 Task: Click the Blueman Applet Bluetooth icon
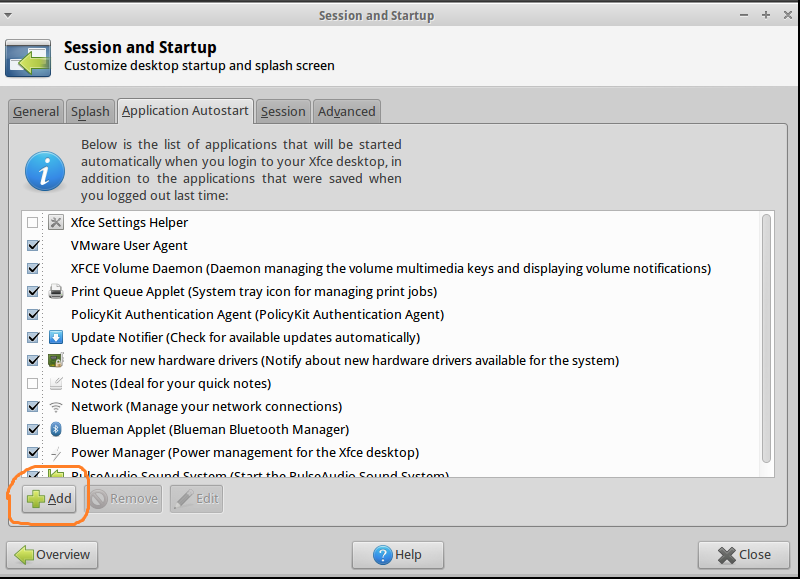[x=55, y=429]
